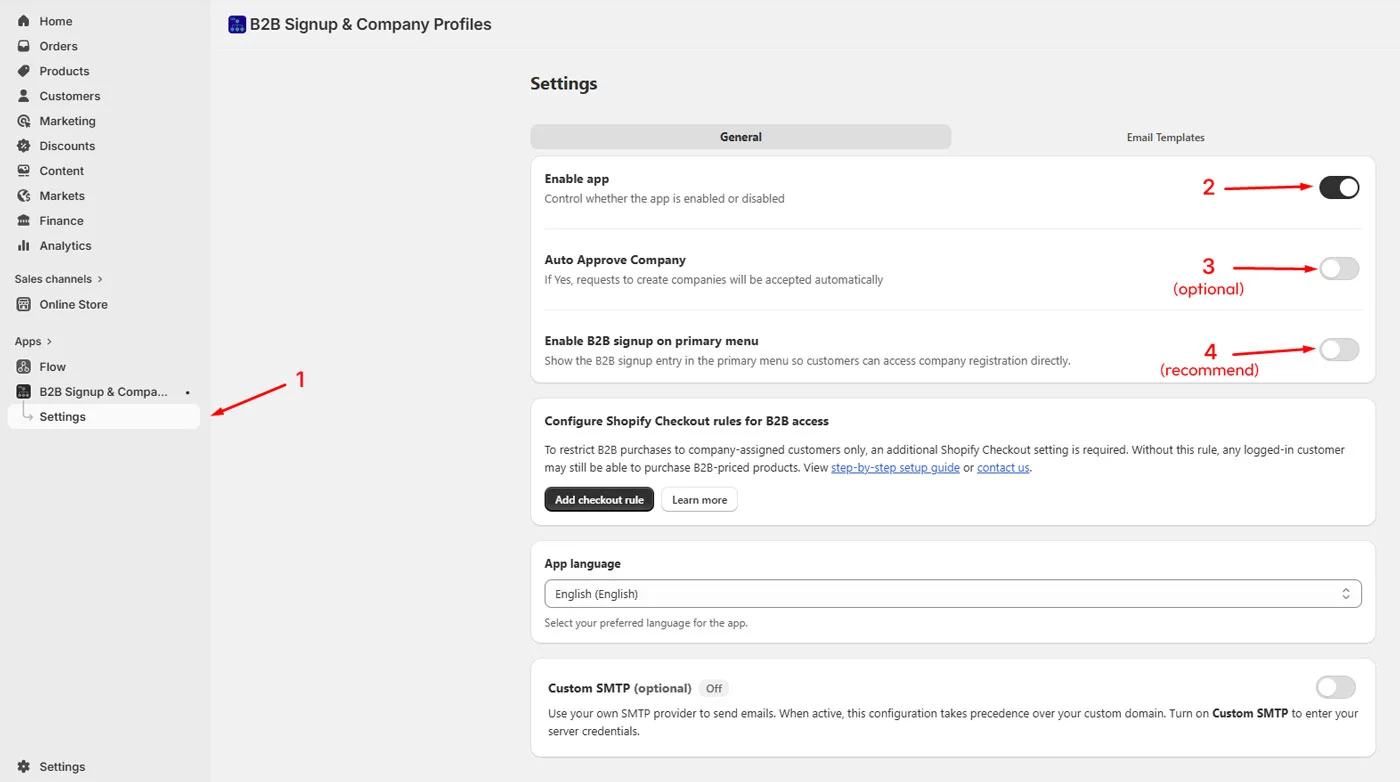Enable Auto Approve Company
Viewport: 1400px width, 782px height.
point(1338,267)
